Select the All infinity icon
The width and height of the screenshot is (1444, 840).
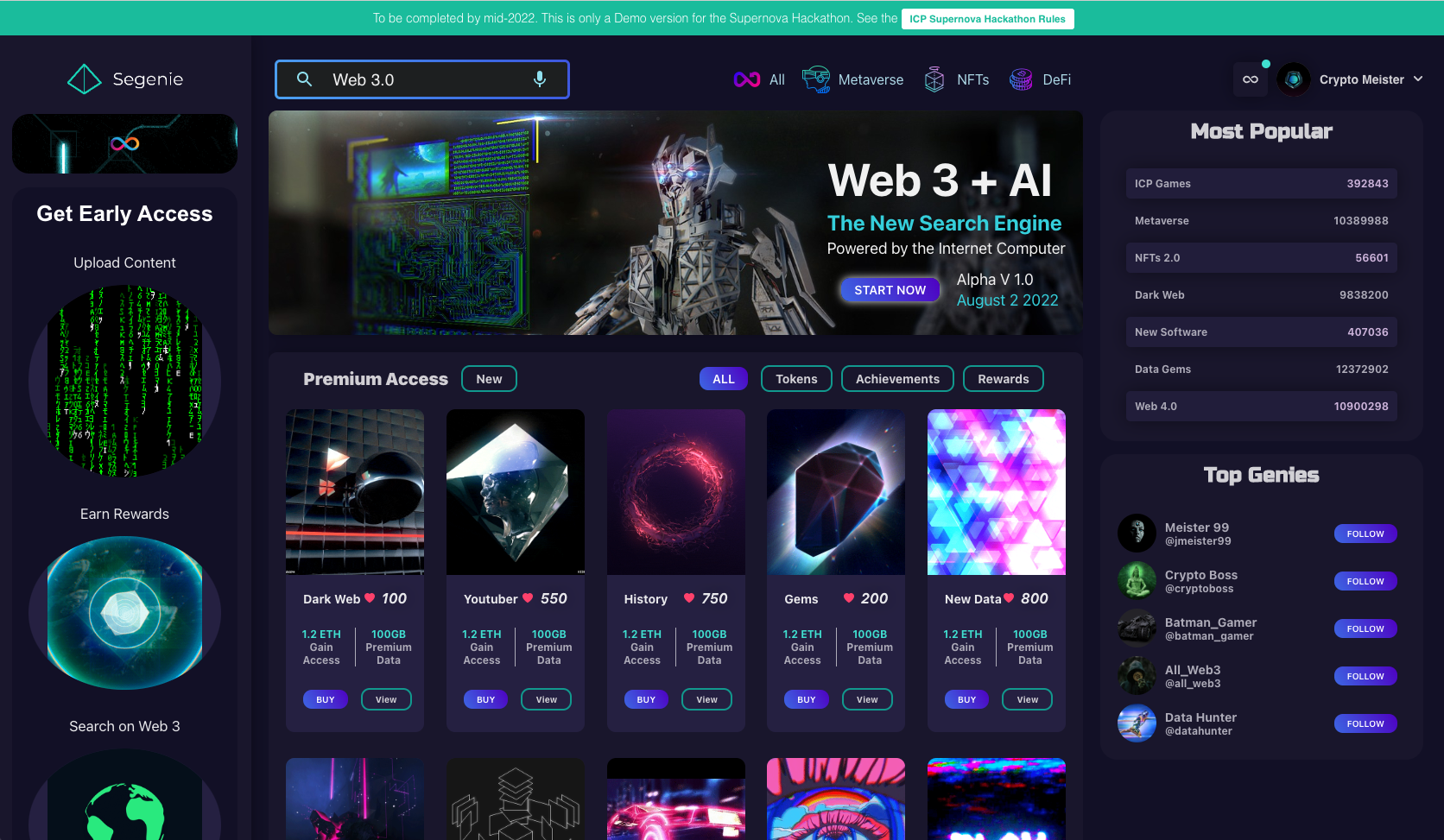tap(747, 79)
